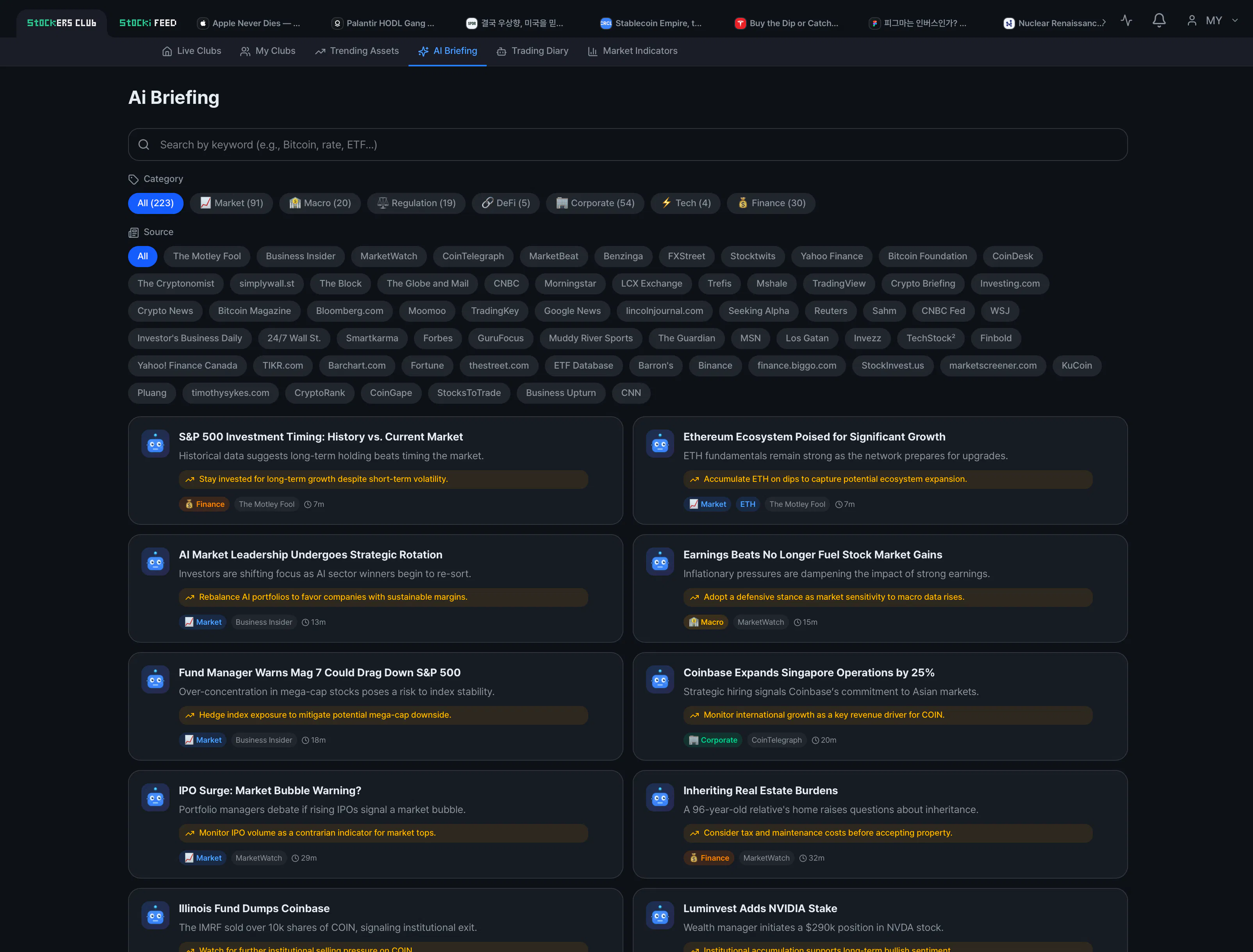Click the ETH tag on Ethereum card
This screenshot has height=952, width=1253.
pos(748,505)
